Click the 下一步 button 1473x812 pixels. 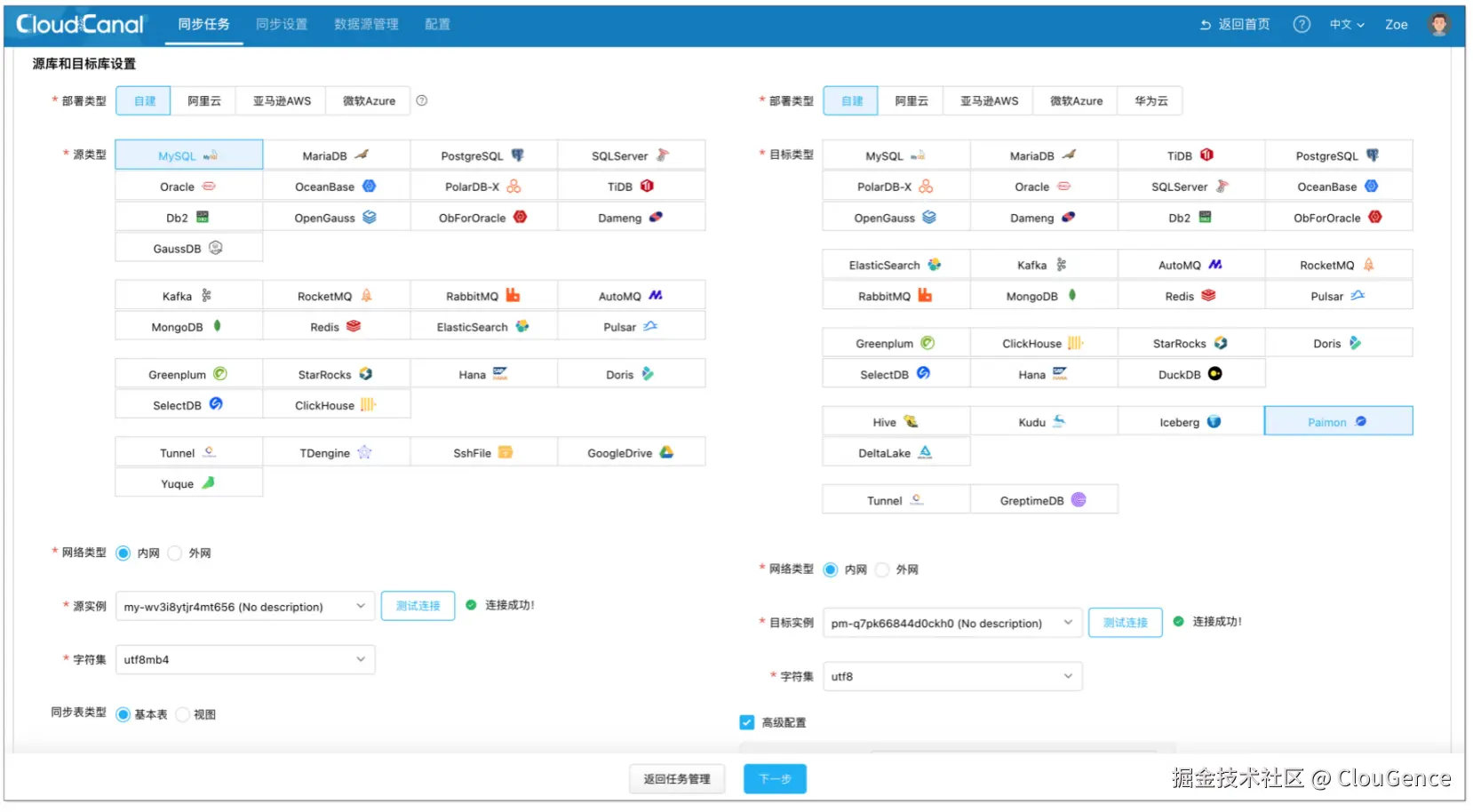click(x=775, y=779)
